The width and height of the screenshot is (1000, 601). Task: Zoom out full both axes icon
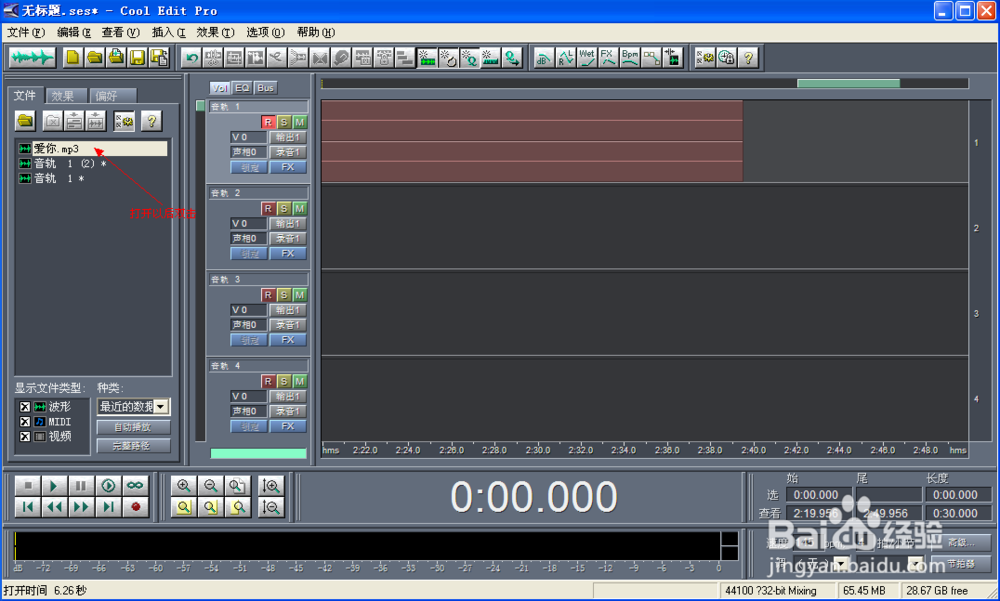237,486
